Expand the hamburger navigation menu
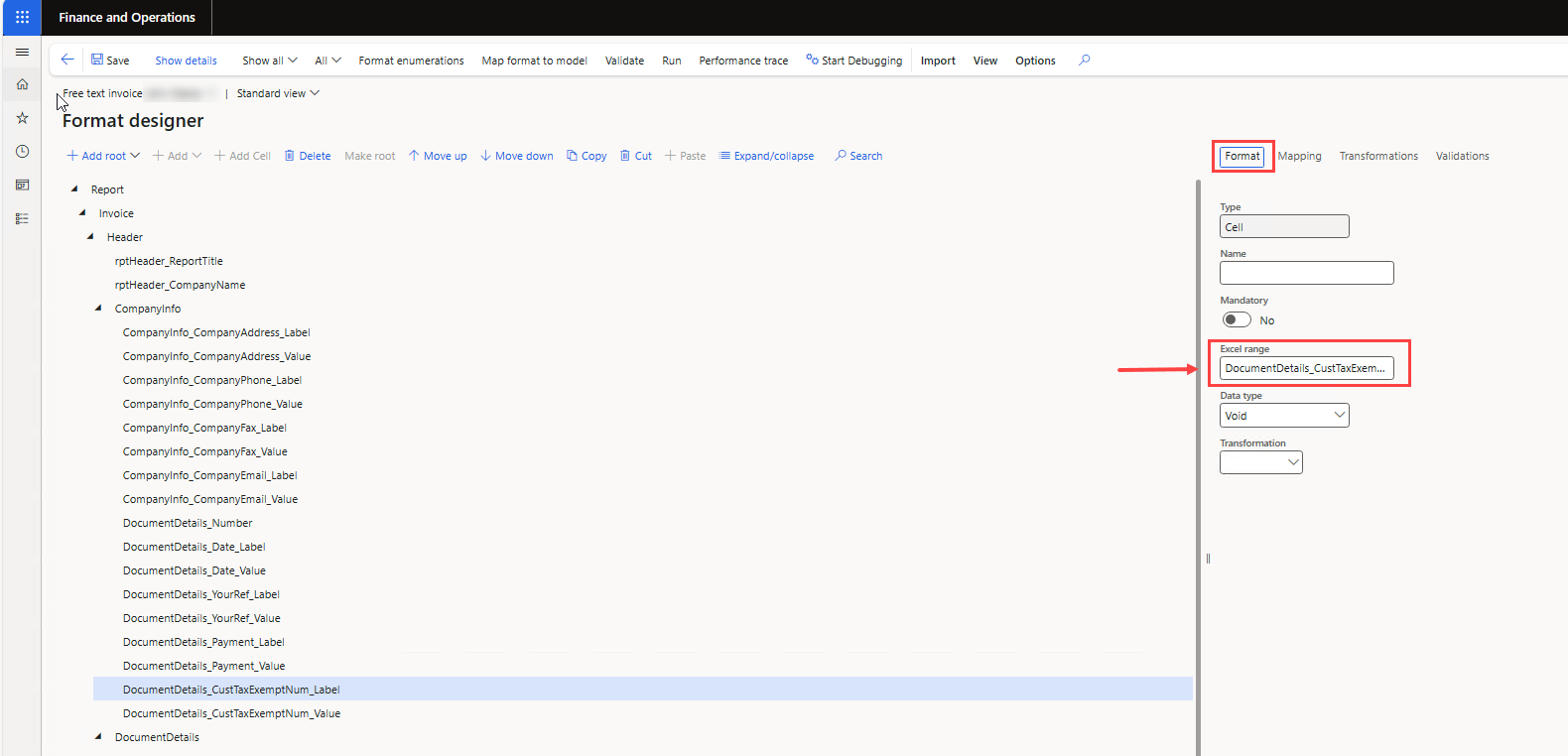1568x756 pixels. point(22,52)
